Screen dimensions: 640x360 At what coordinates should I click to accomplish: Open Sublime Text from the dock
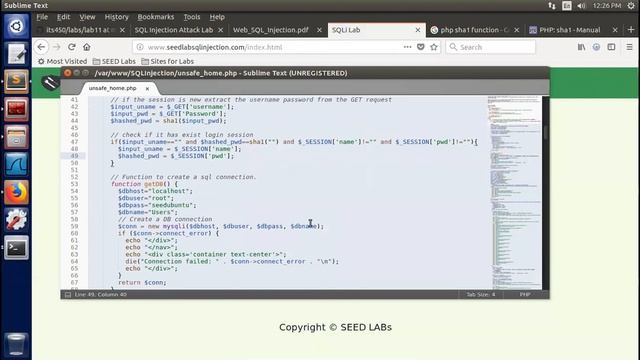coord(16,81)
